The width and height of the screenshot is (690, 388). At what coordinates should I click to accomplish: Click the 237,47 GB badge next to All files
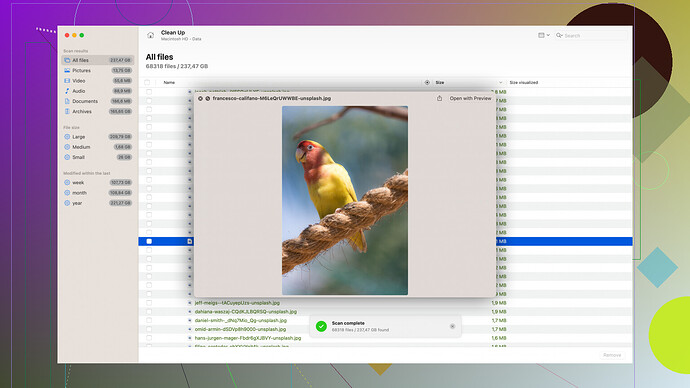tap(120, 60)
